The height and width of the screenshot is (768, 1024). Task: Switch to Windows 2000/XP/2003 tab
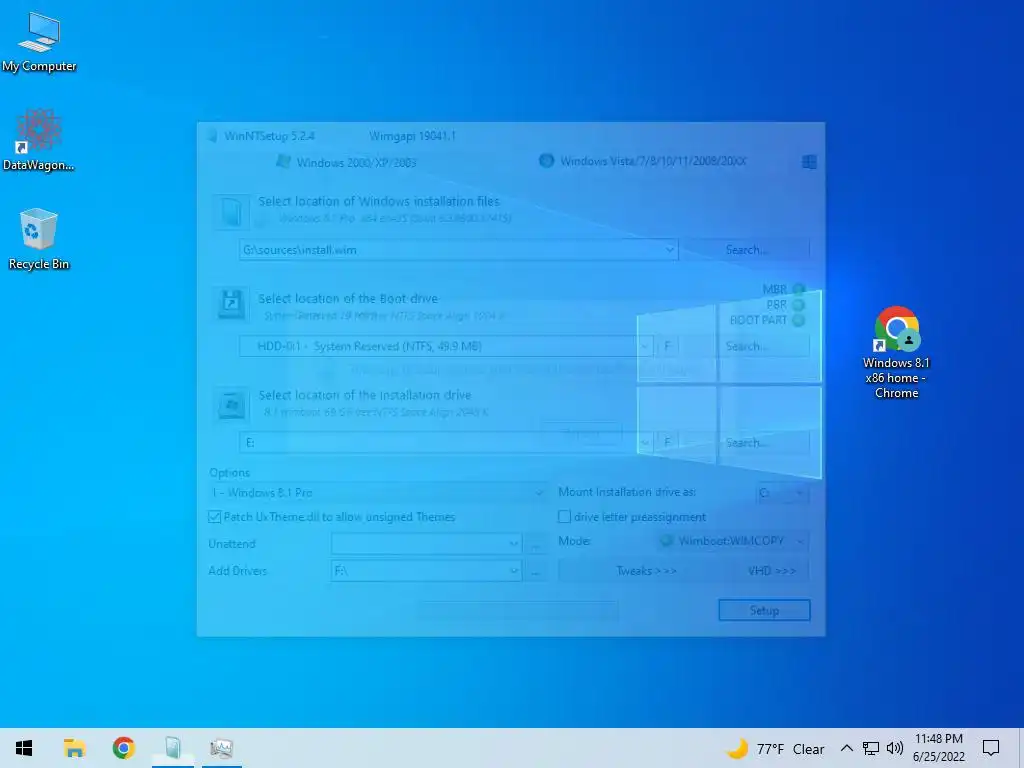[346, 162]
